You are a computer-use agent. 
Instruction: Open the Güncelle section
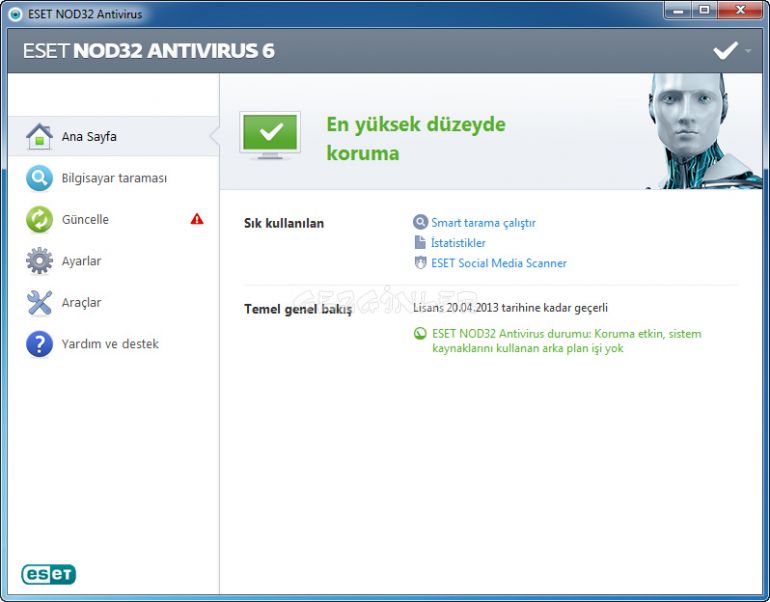(x=113, y=219)
